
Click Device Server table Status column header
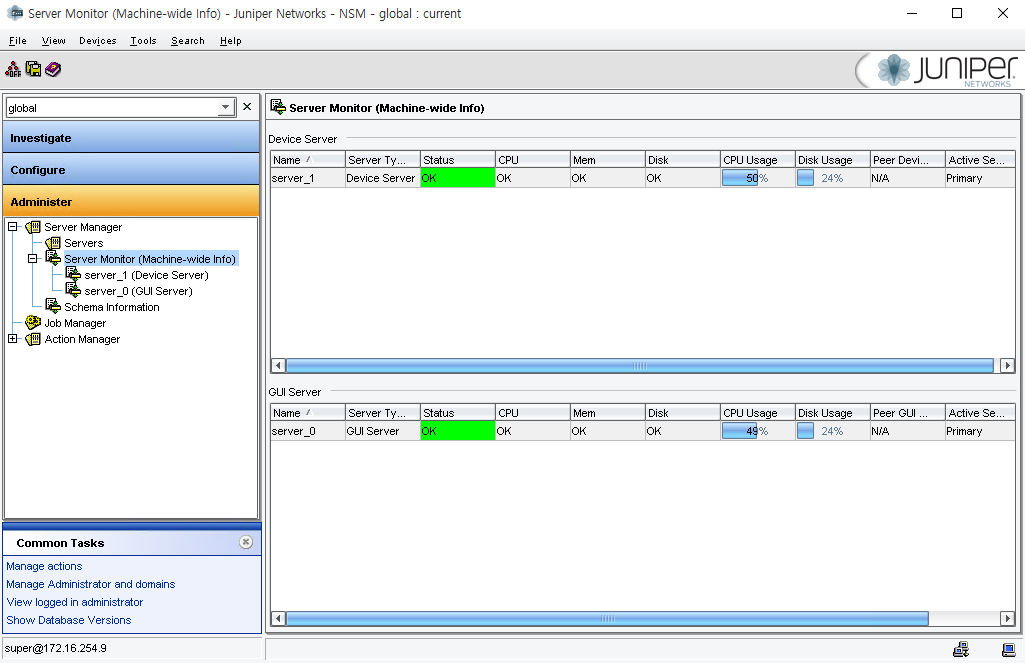[x=458, y=160]
